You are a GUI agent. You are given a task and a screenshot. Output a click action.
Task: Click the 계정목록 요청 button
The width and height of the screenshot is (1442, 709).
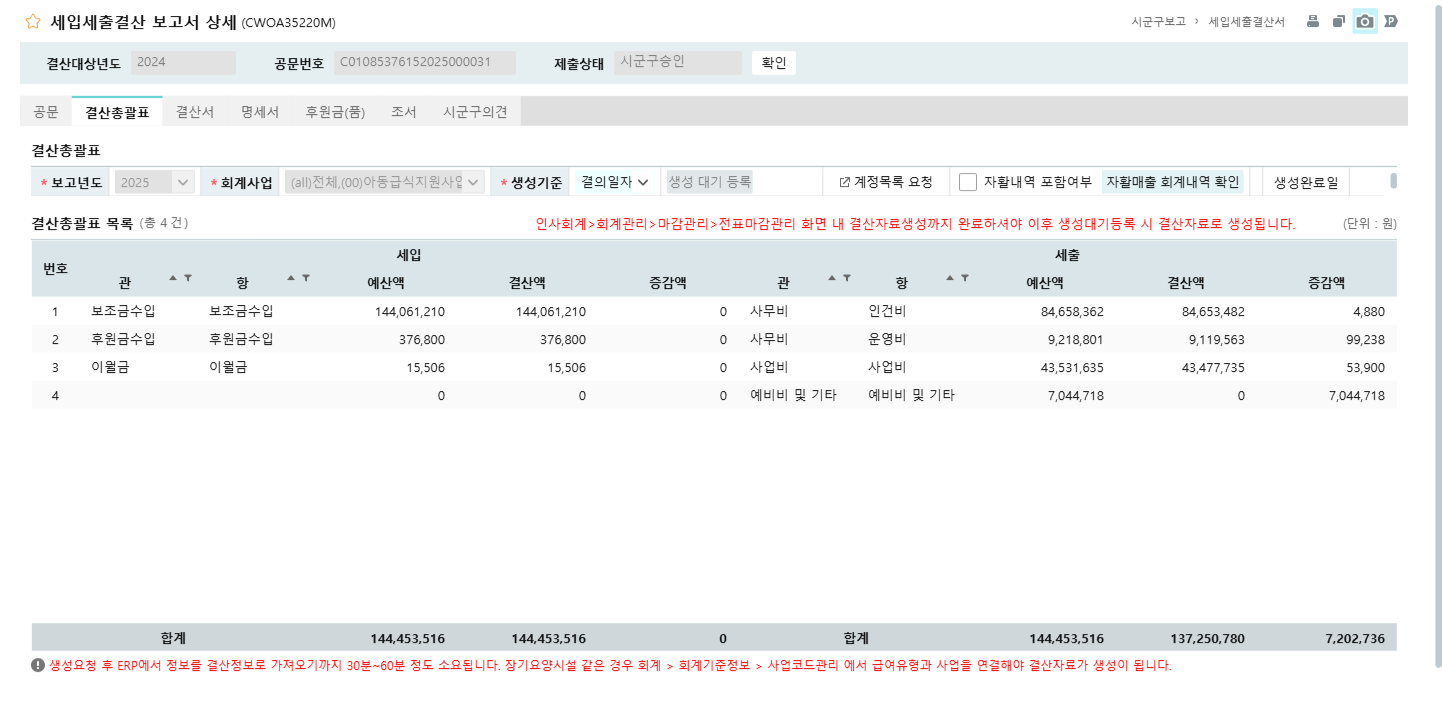point(886,182)
